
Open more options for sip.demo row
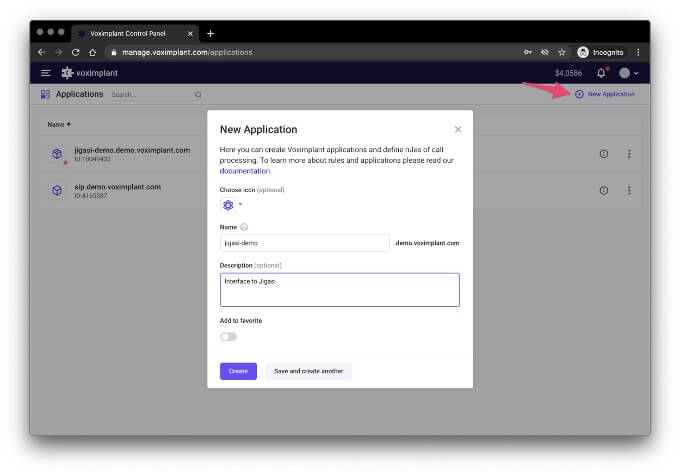point(629,190)
